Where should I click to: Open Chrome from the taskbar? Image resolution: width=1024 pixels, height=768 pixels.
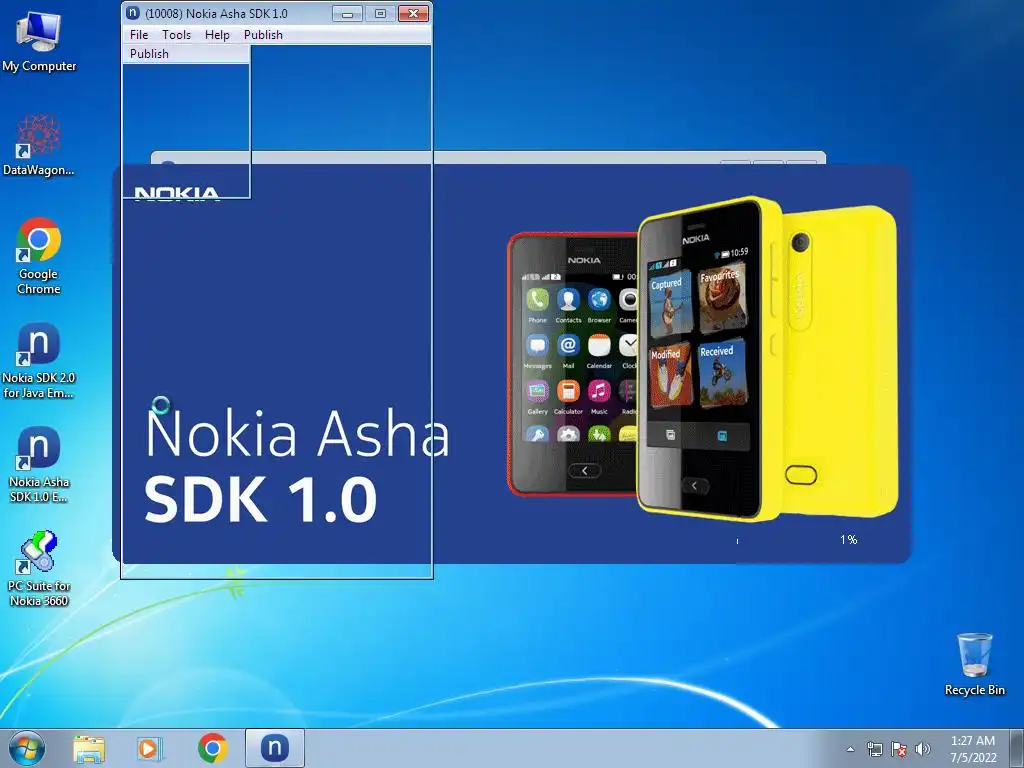212,748
